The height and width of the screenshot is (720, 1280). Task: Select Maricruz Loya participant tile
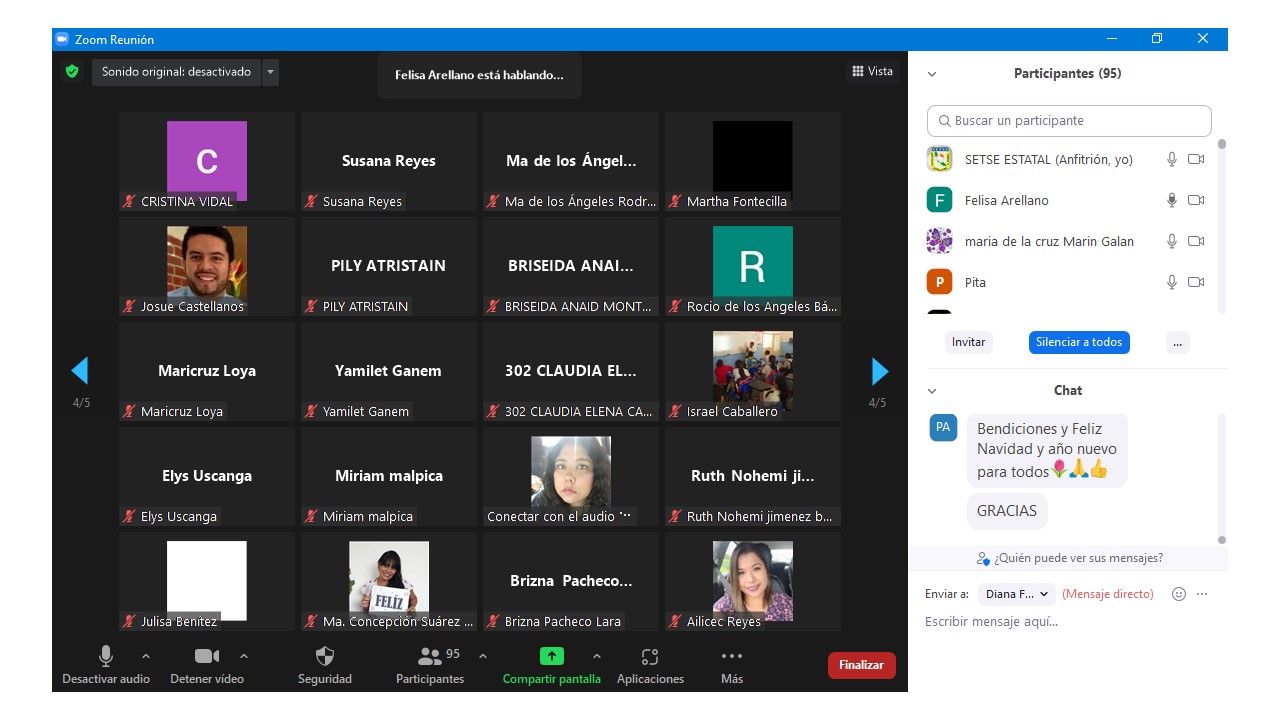point(207,371)
